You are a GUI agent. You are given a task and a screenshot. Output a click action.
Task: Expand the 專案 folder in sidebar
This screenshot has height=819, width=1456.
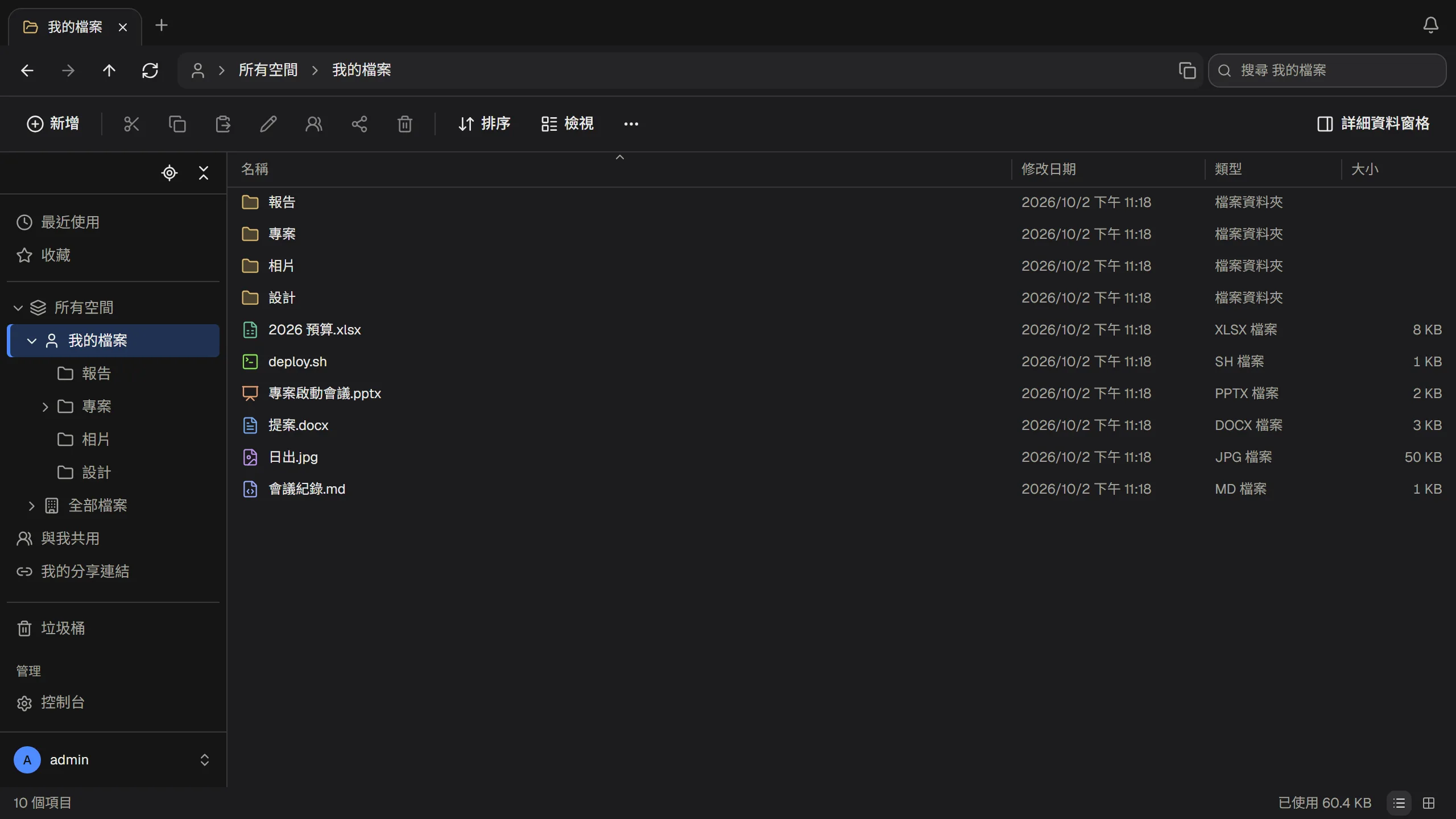coord(45,407)
